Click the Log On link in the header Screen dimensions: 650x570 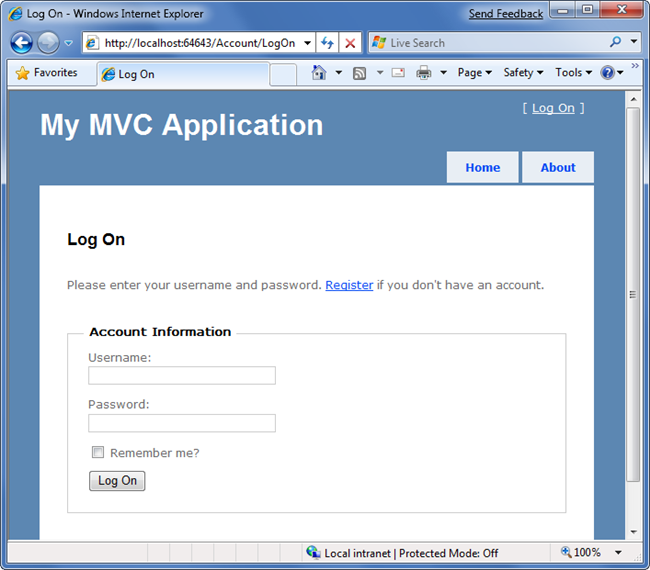pyautogui.click(x=553, y=108)
